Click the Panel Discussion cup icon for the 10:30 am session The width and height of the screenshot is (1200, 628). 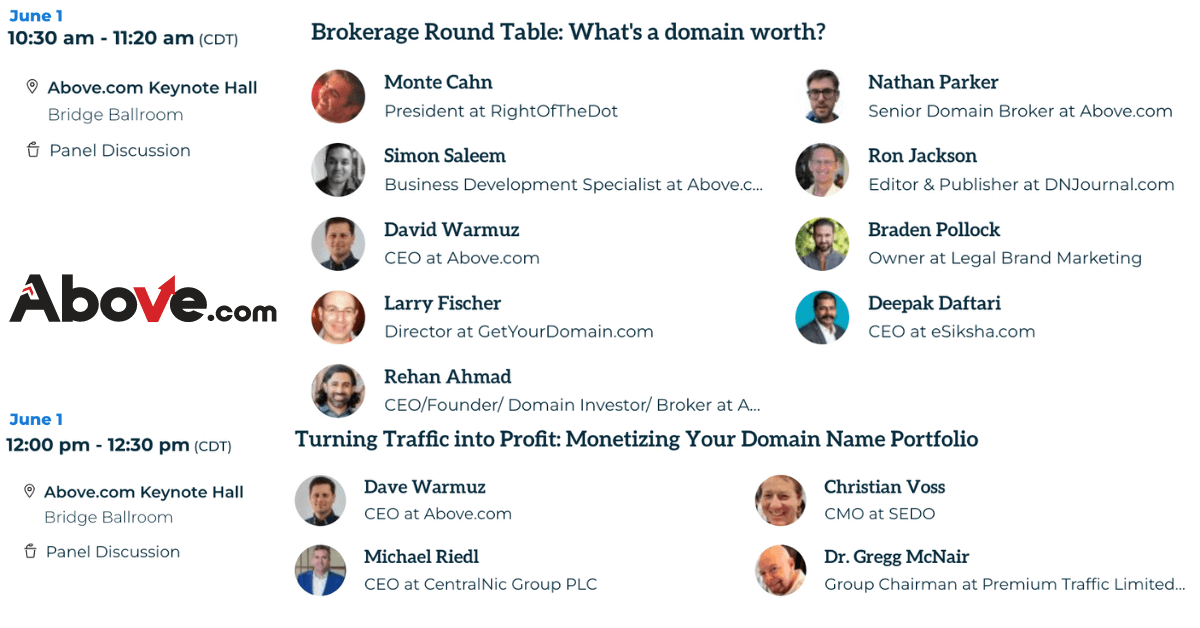click(32, 150)
